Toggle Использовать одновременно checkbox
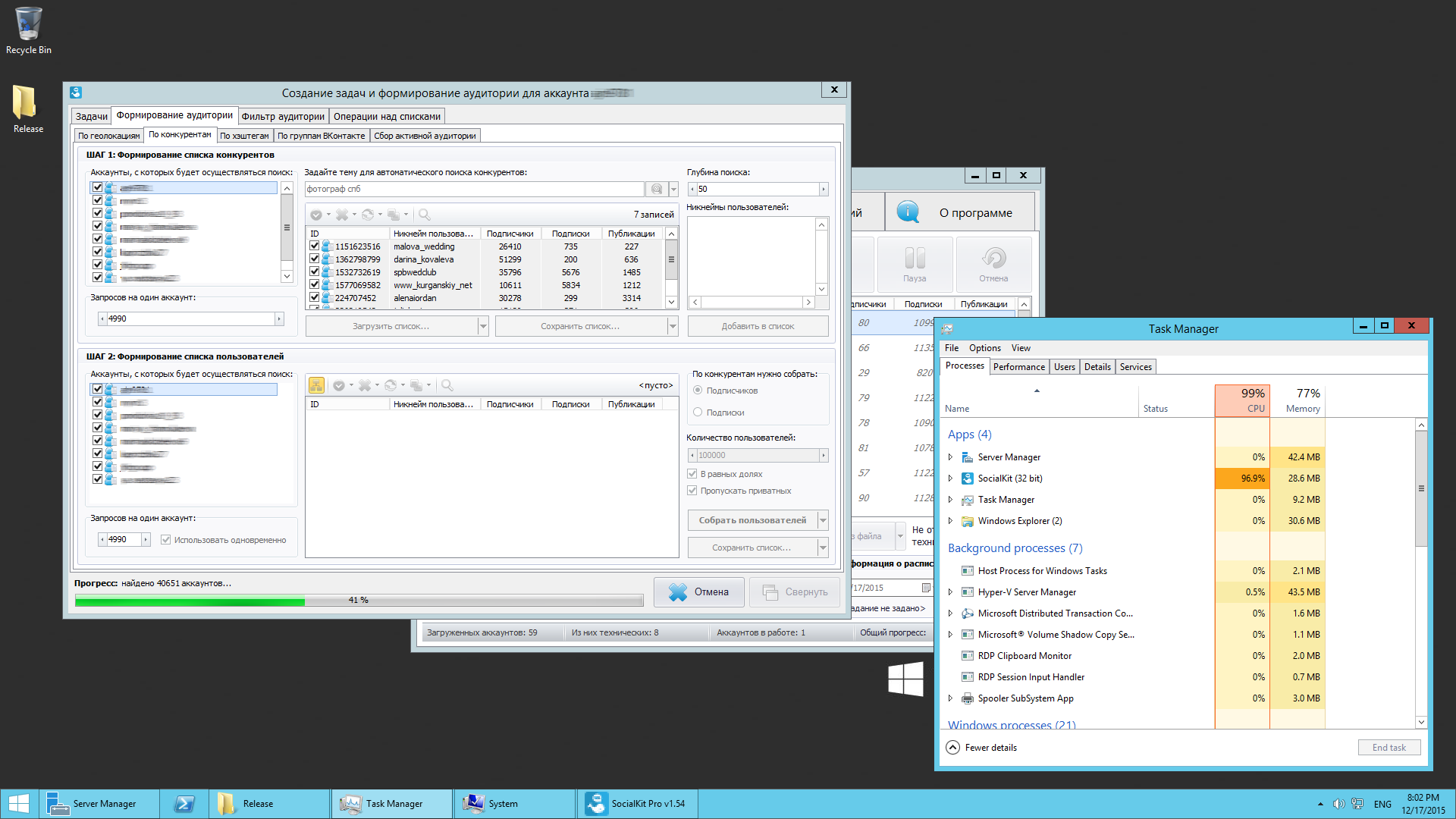Image resolution: width=1456 pixels, height=819 pixels. tap(166, 540)
